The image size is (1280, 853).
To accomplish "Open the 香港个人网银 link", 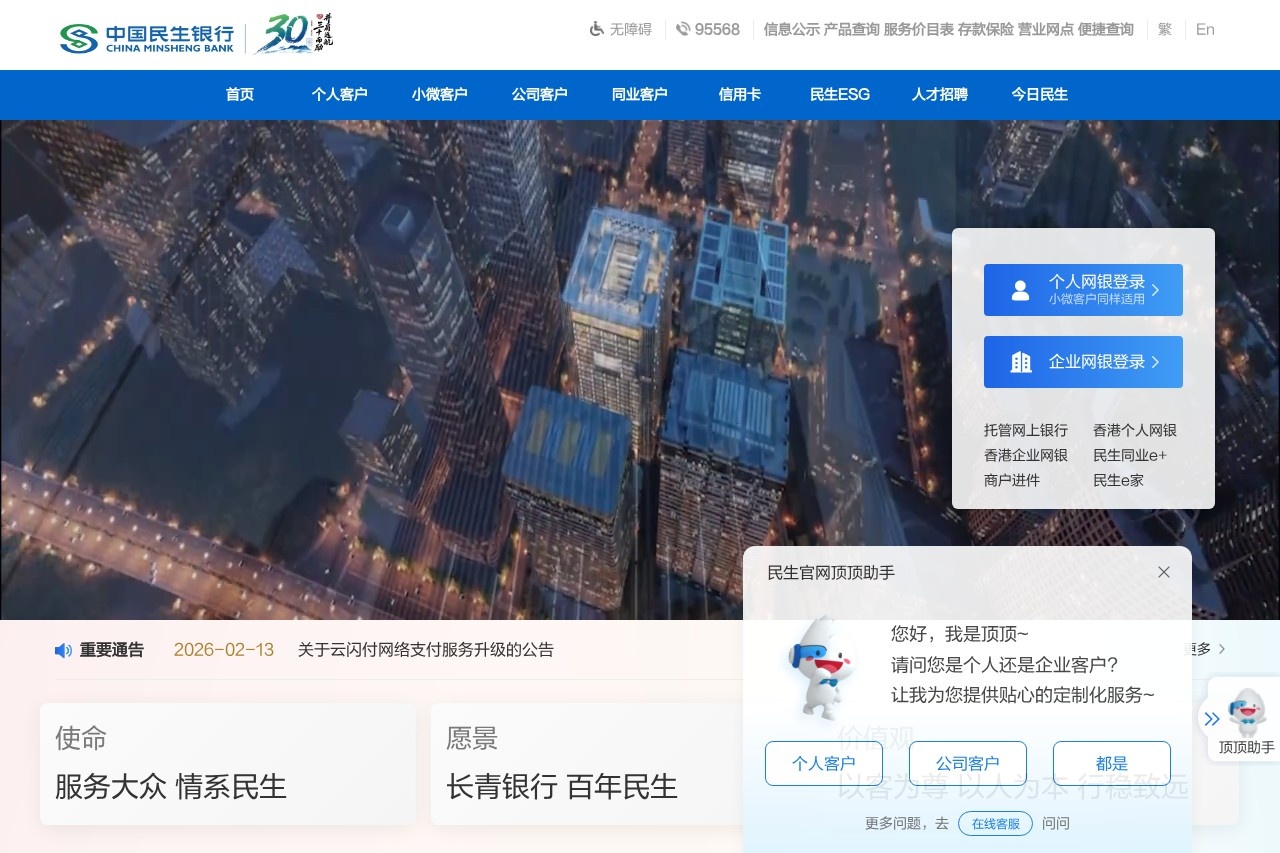I will pos(1135,430).
